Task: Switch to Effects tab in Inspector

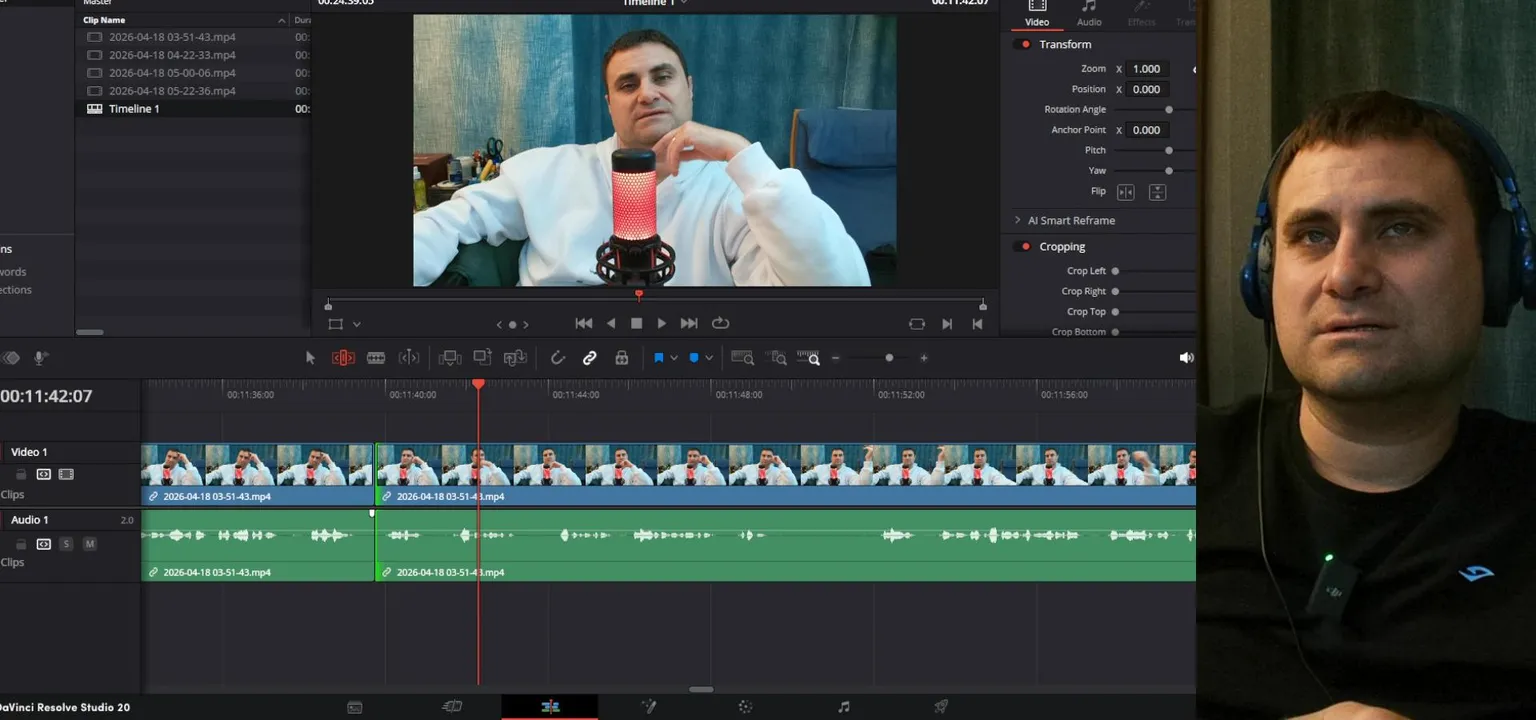Action: click(1141, 14)
